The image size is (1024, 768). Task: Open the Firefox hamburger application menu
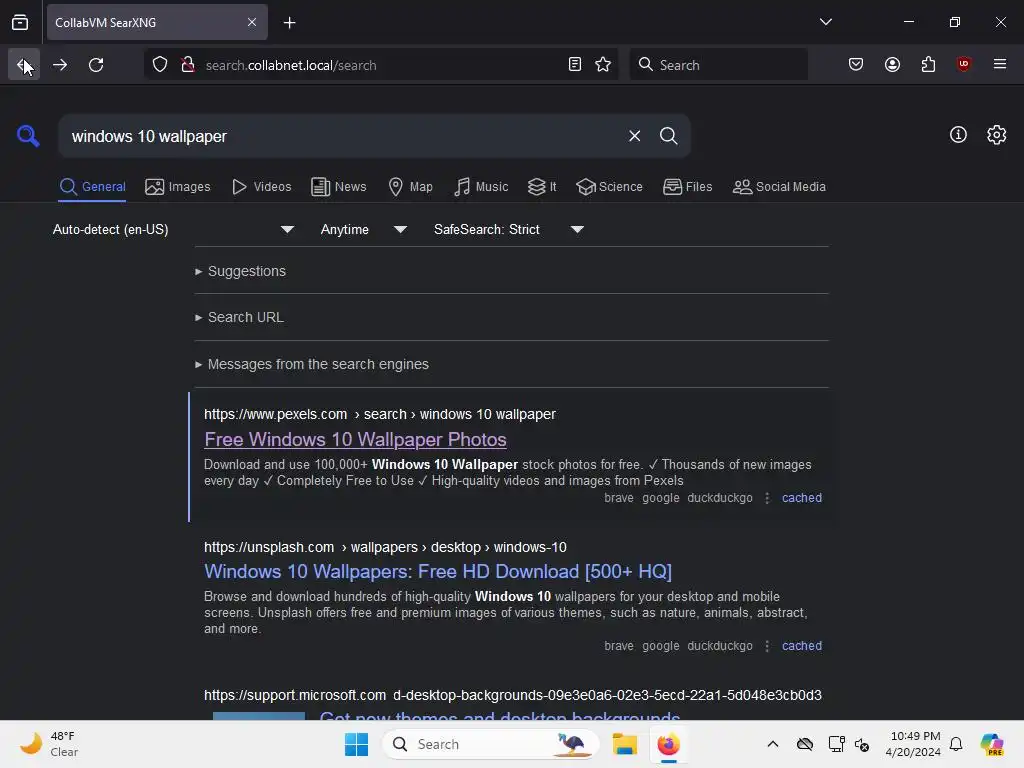pos(1000,65)
